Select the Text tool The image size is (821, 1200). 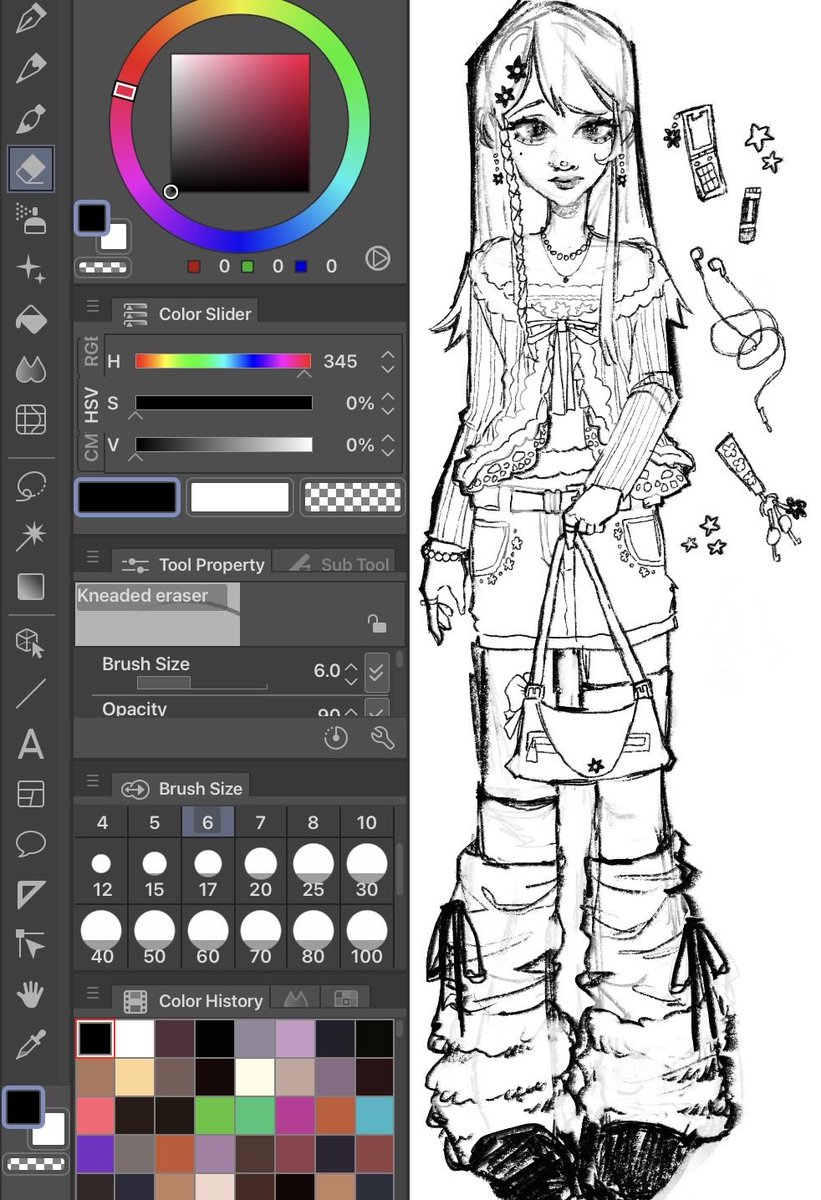[x=31, y=744]
